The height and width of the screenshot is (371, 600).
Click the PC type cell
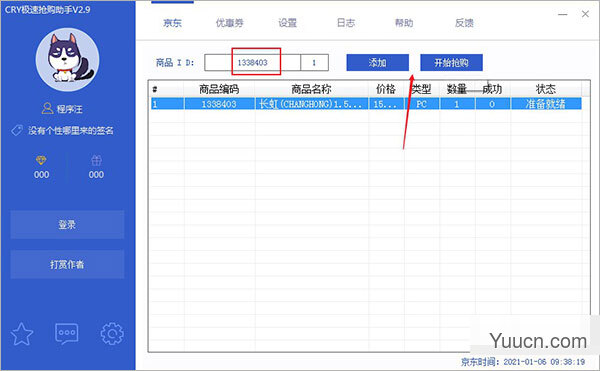422,104
